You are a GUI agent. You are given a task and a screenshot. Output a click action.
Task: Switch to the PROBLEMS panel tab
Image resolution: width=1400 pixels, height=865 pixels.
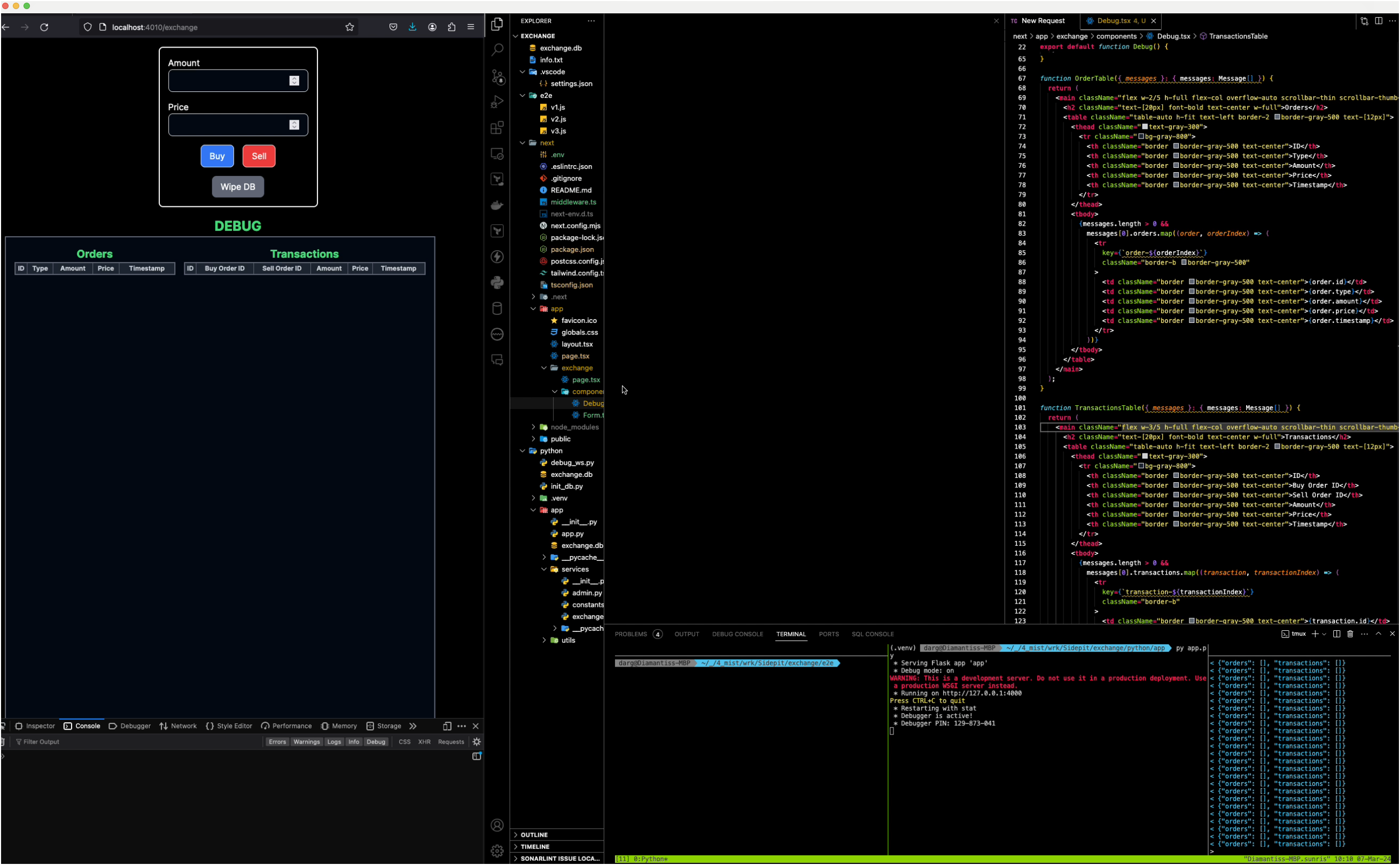pos(631,634)
